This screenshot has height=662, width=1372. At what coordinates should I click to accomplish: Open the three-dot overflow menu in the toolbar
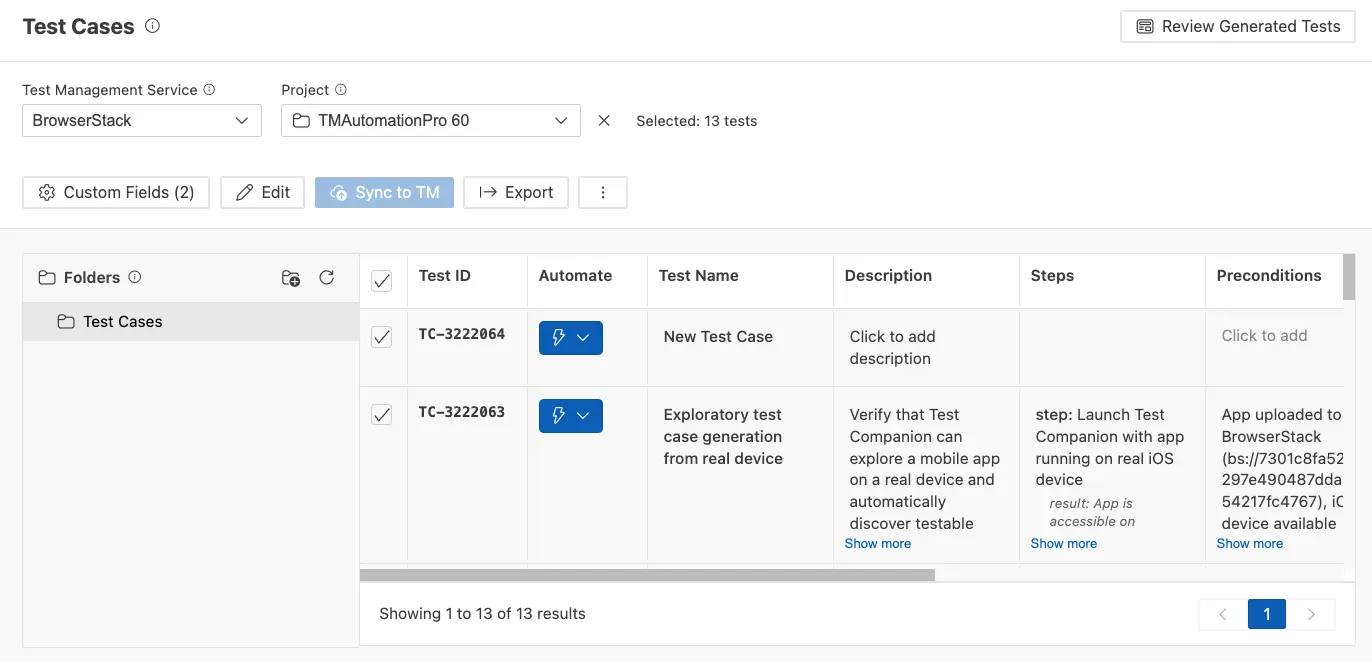click(603, 192)
